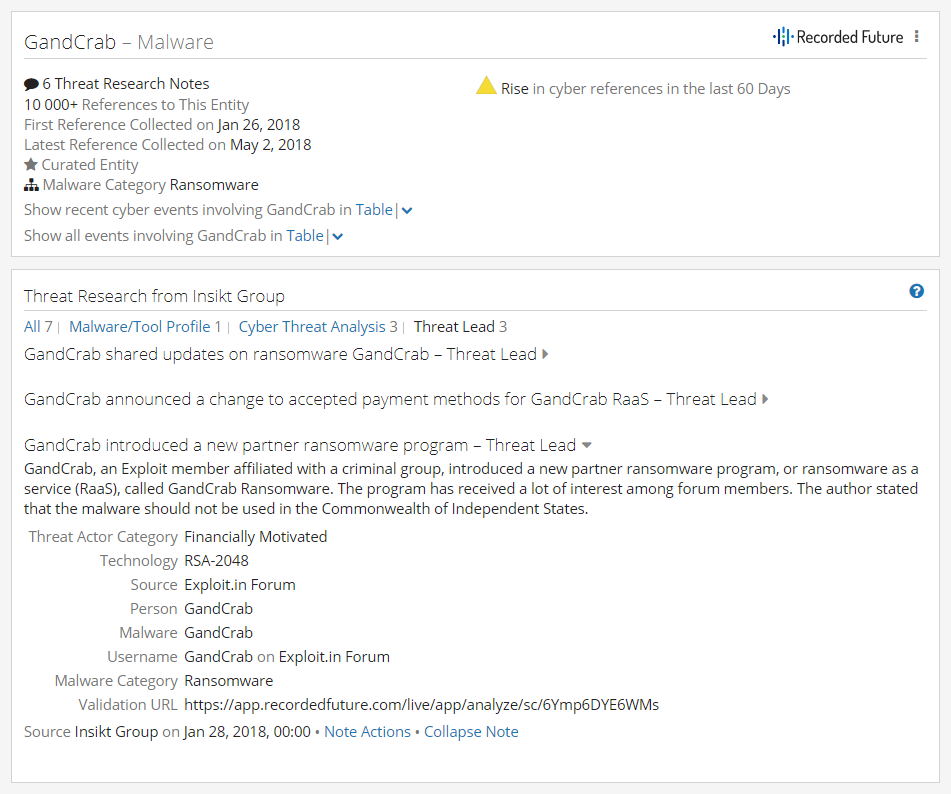
Task: Open the Validation URL link
Action: tap(422, 705)
